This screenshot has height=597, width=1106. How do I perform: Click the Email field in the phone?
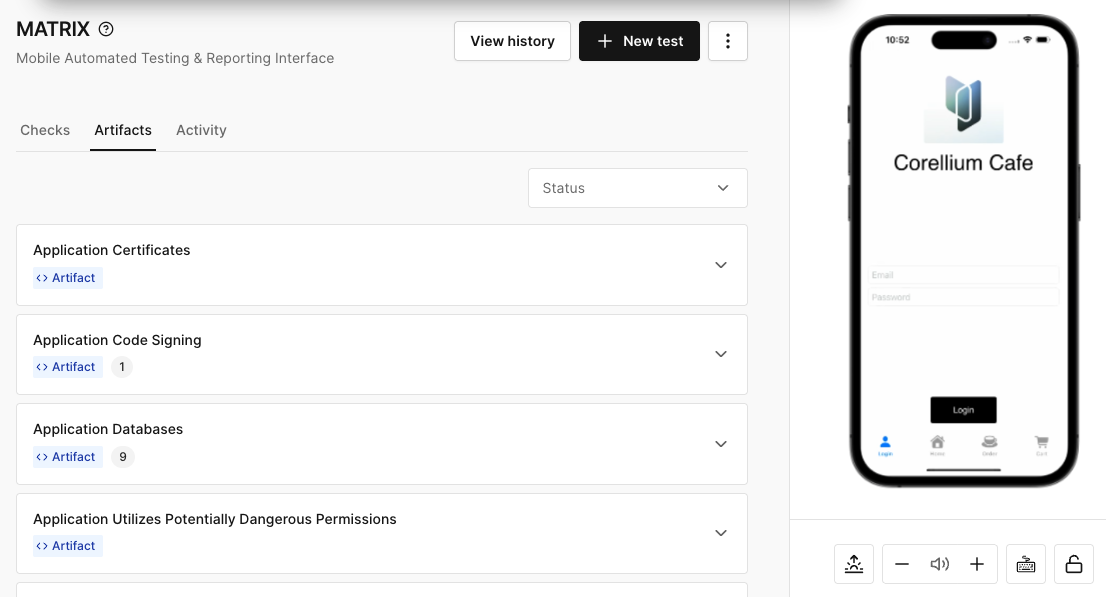964,275
